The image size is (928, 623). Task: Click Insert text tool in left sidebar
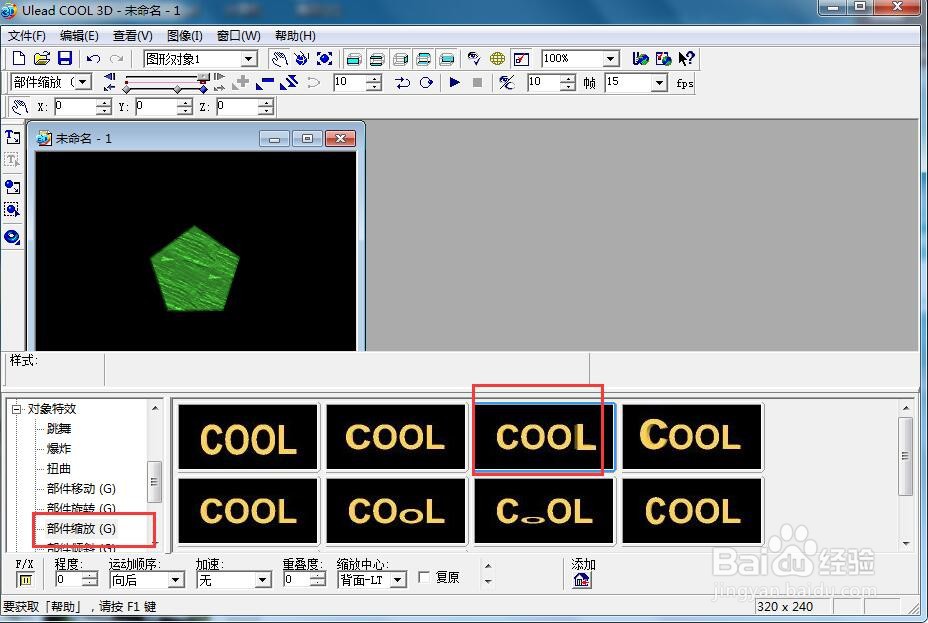point(12,137)
